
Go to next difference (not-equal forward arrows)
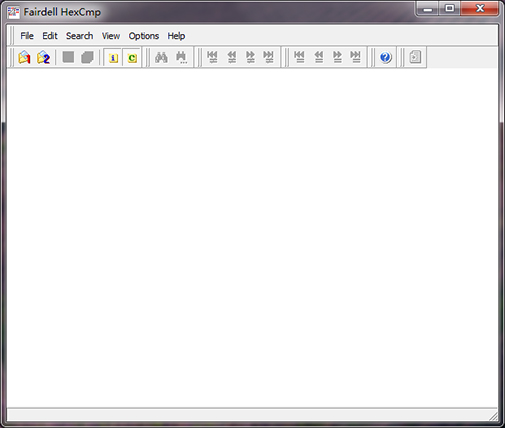[x=250, y=57]
